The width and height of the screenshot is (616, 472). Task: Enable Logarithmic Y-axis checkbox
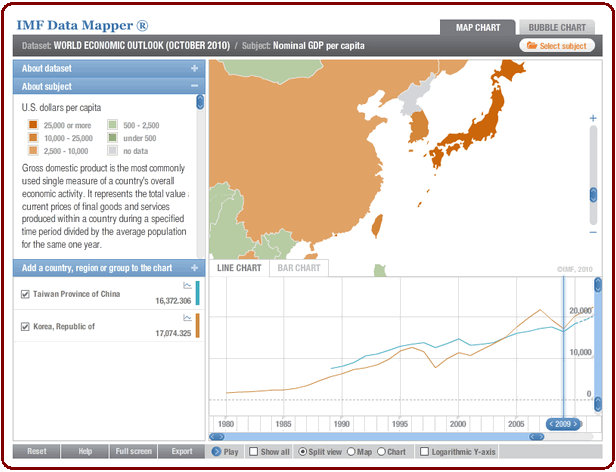424,452
